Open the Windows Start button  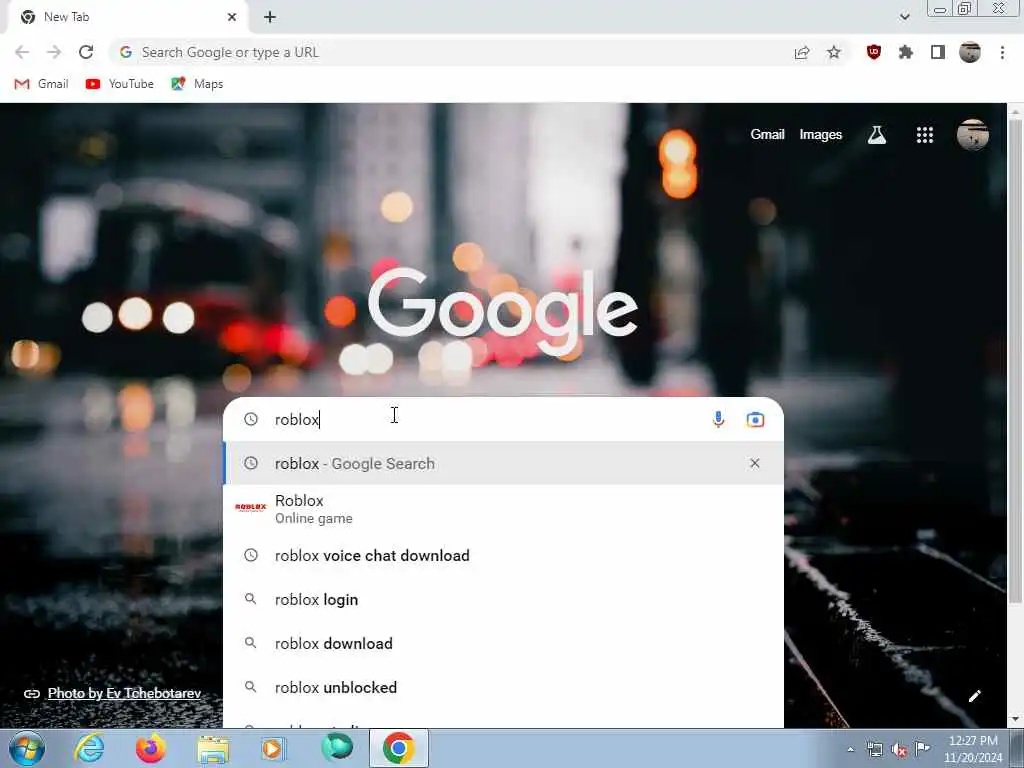(x=27, y=748)
